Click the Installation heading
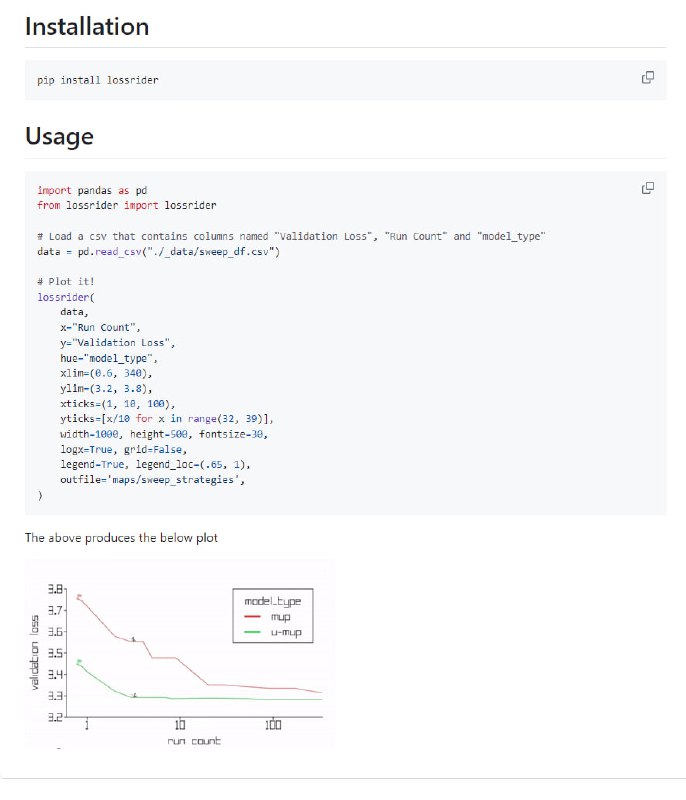 87,27
